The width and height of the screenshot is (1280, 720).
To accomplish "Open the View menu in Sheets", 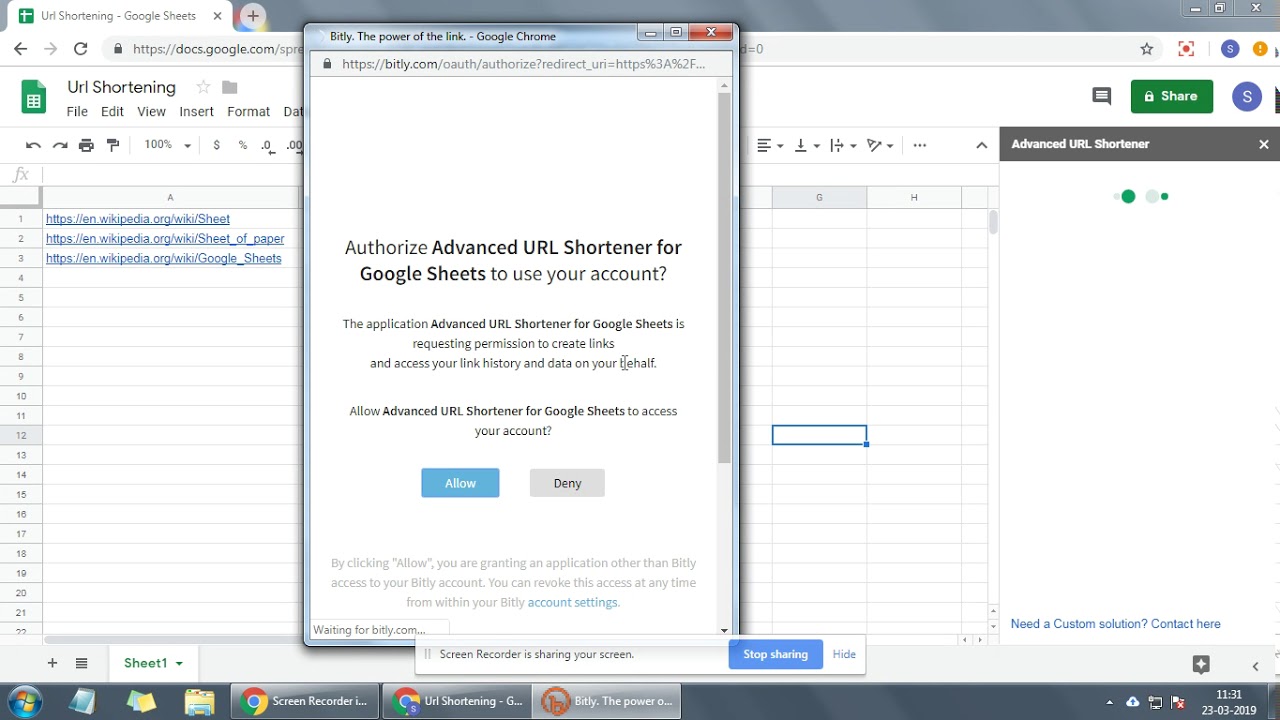I will [x=151, y=111].
